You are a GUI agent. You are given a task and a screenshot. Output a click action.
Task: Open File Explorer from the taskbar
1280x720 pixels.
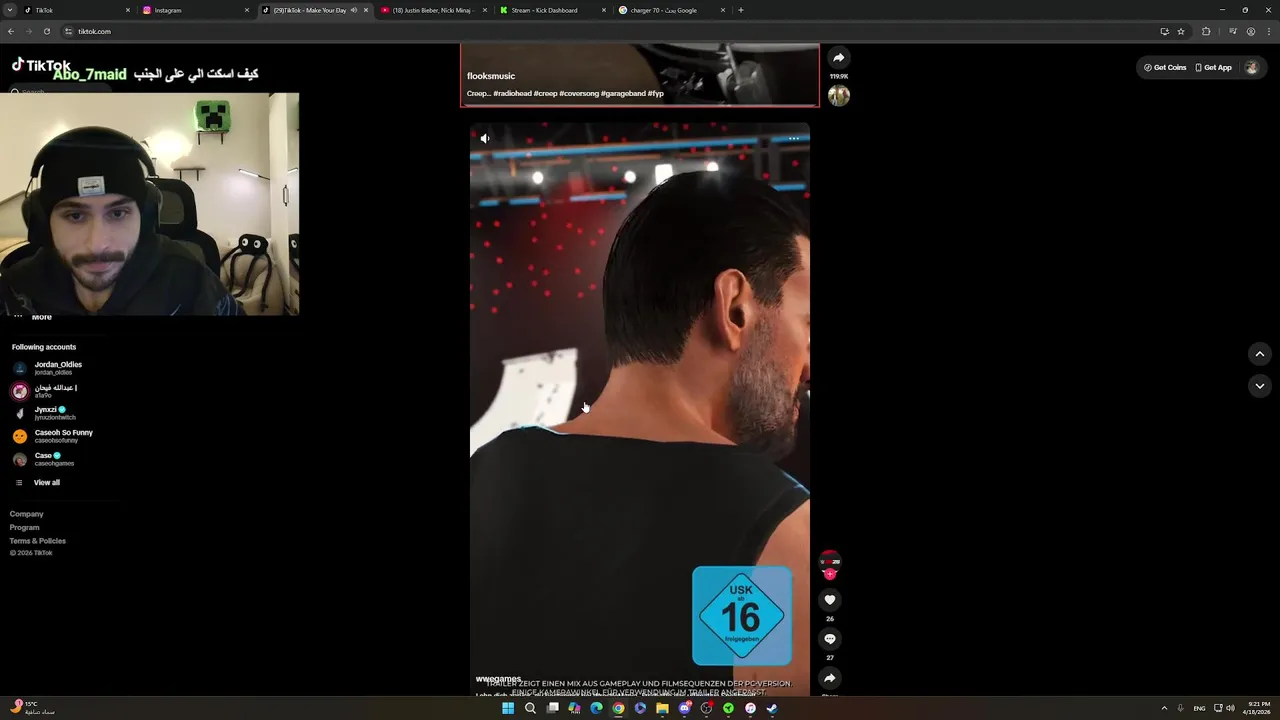(662, 708)
